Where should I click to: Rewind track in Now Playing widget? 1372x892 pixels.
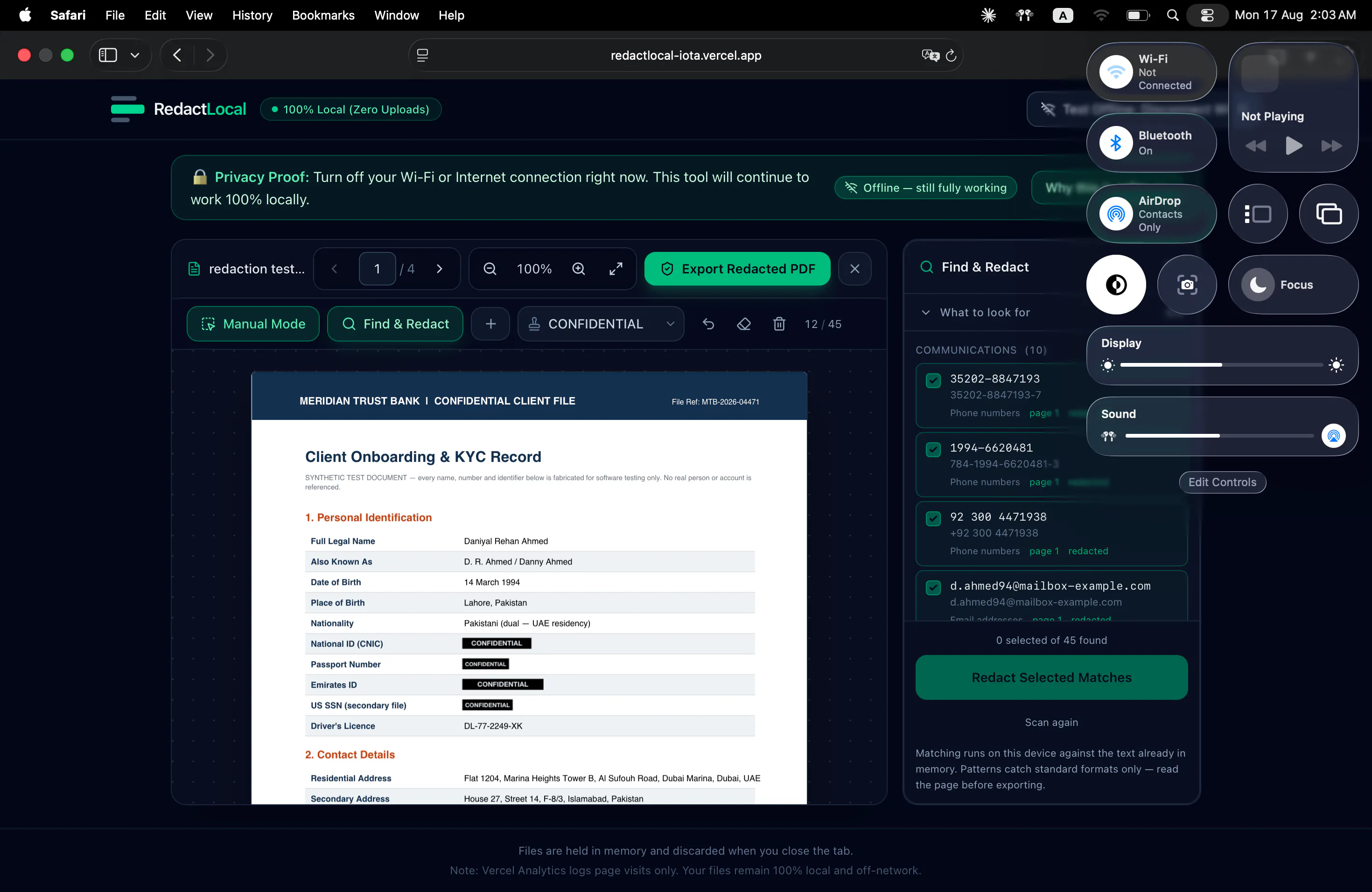click(x=1255, y=146)
